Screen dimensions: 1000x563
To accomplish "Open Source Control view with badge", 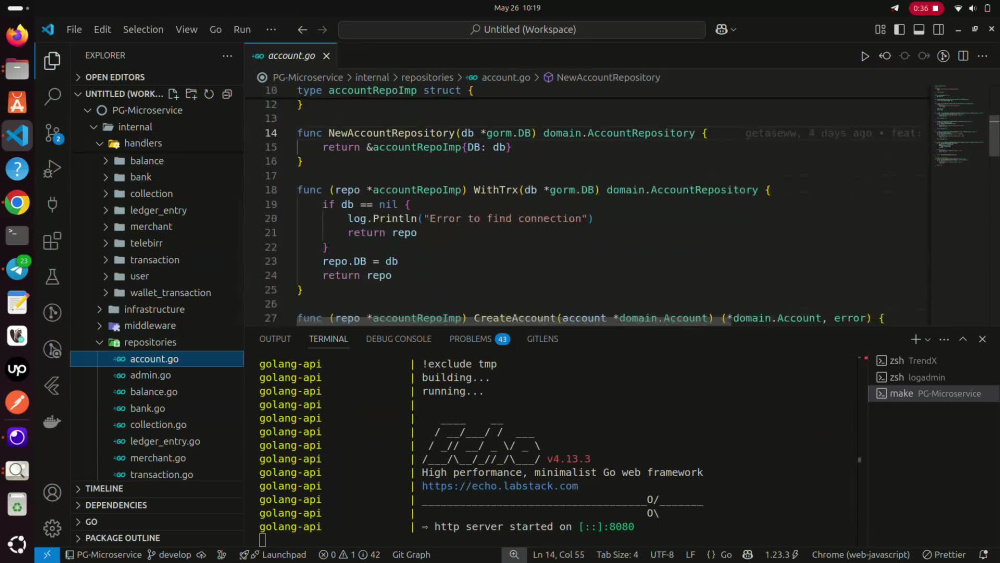I will point(52,133).
